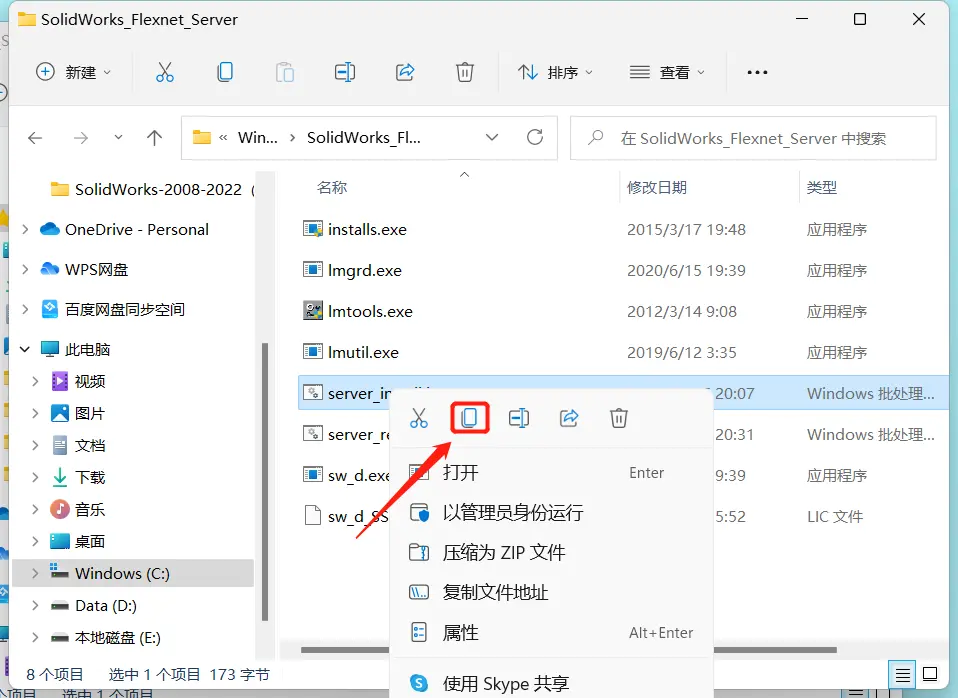The width and height of the screenshot is (958, 698).
Task: Click the Rename icon in the top toolbar
Action: (x=345, y=72)
